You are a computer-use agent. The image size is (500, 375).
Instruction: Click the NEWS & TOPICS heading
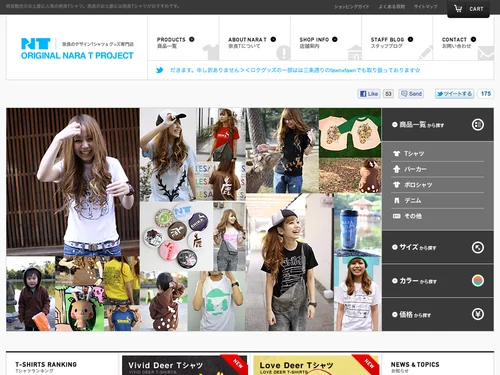coord(415,365)
